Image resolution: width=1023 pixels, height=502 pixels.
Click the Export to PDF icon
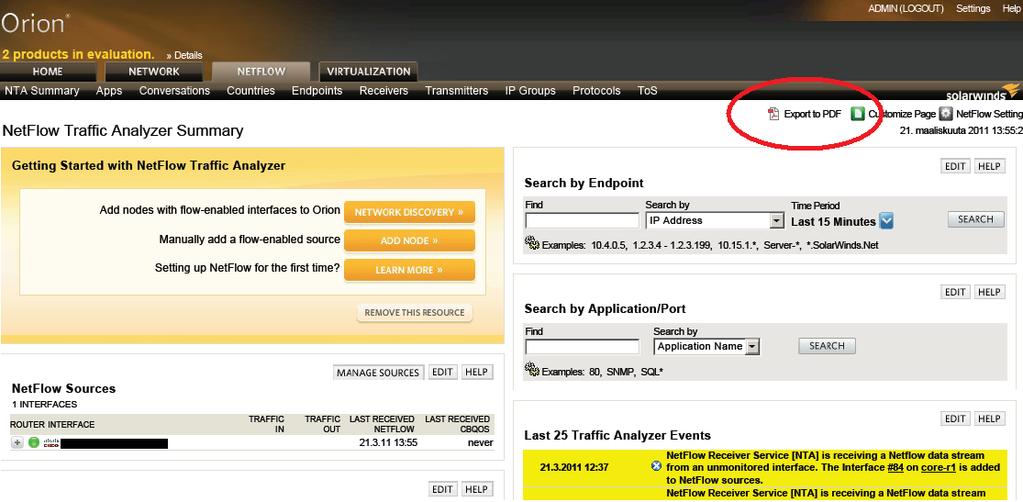coord(773,114)
